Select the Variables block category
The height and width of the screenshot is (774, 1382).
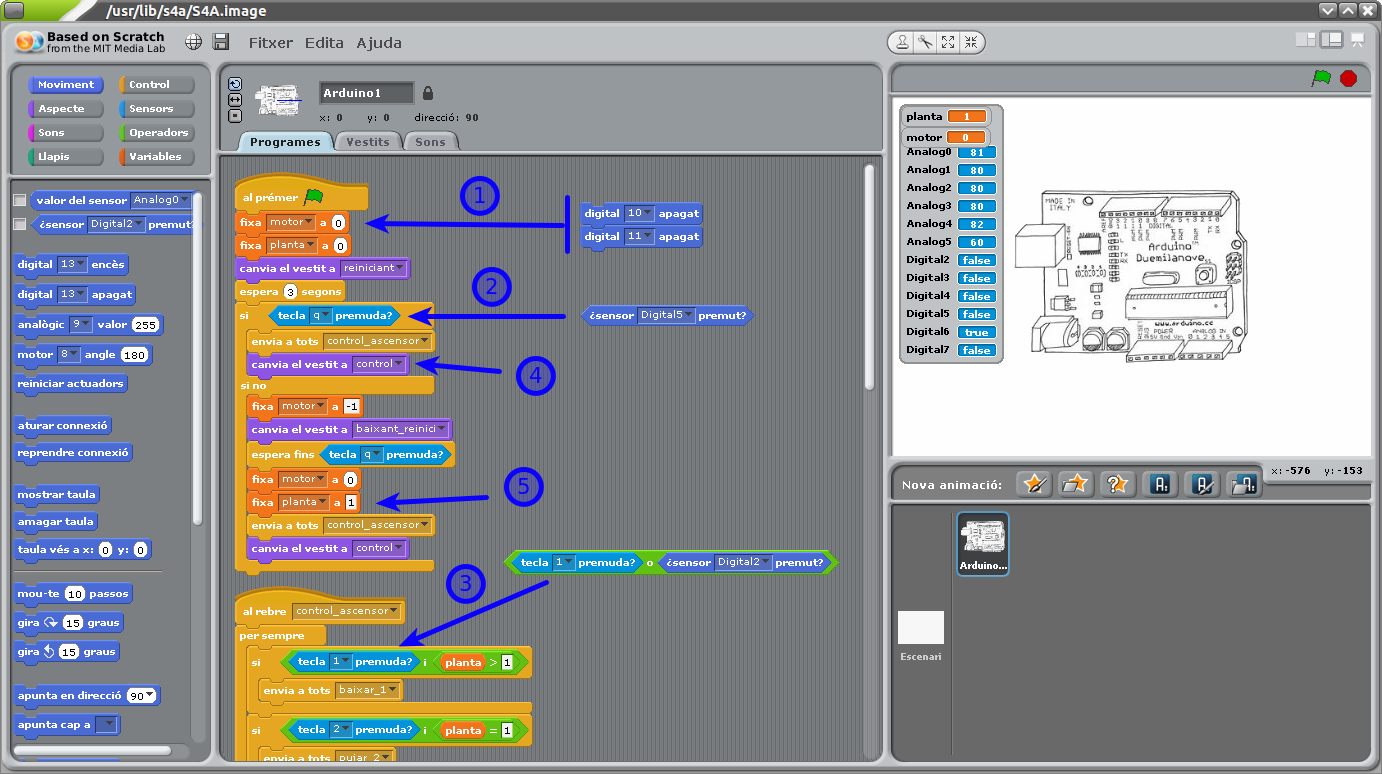[x=156, y=157]
